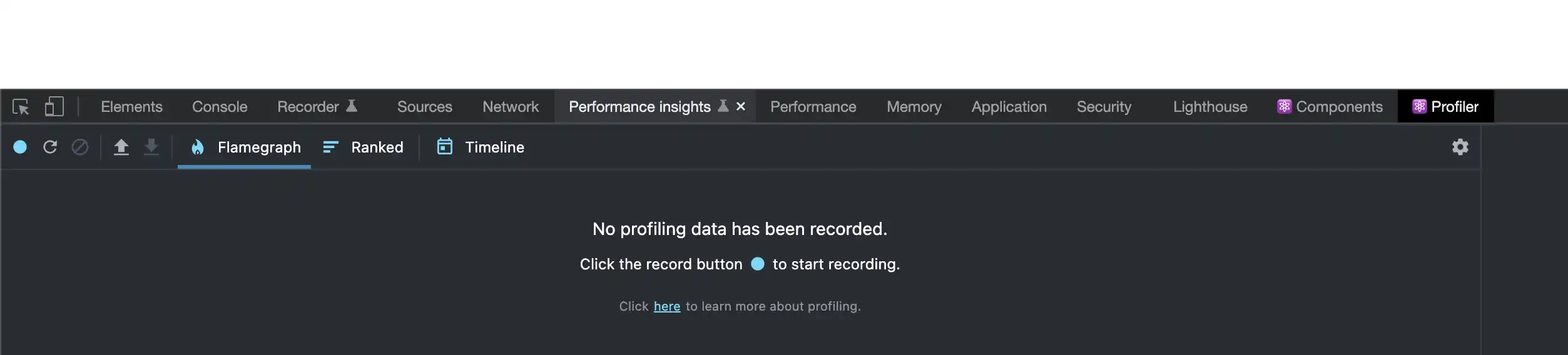Switch to the Console tab
Image resolution: width=1568 pixels, height=355 pixels.
tap(220, 107)
